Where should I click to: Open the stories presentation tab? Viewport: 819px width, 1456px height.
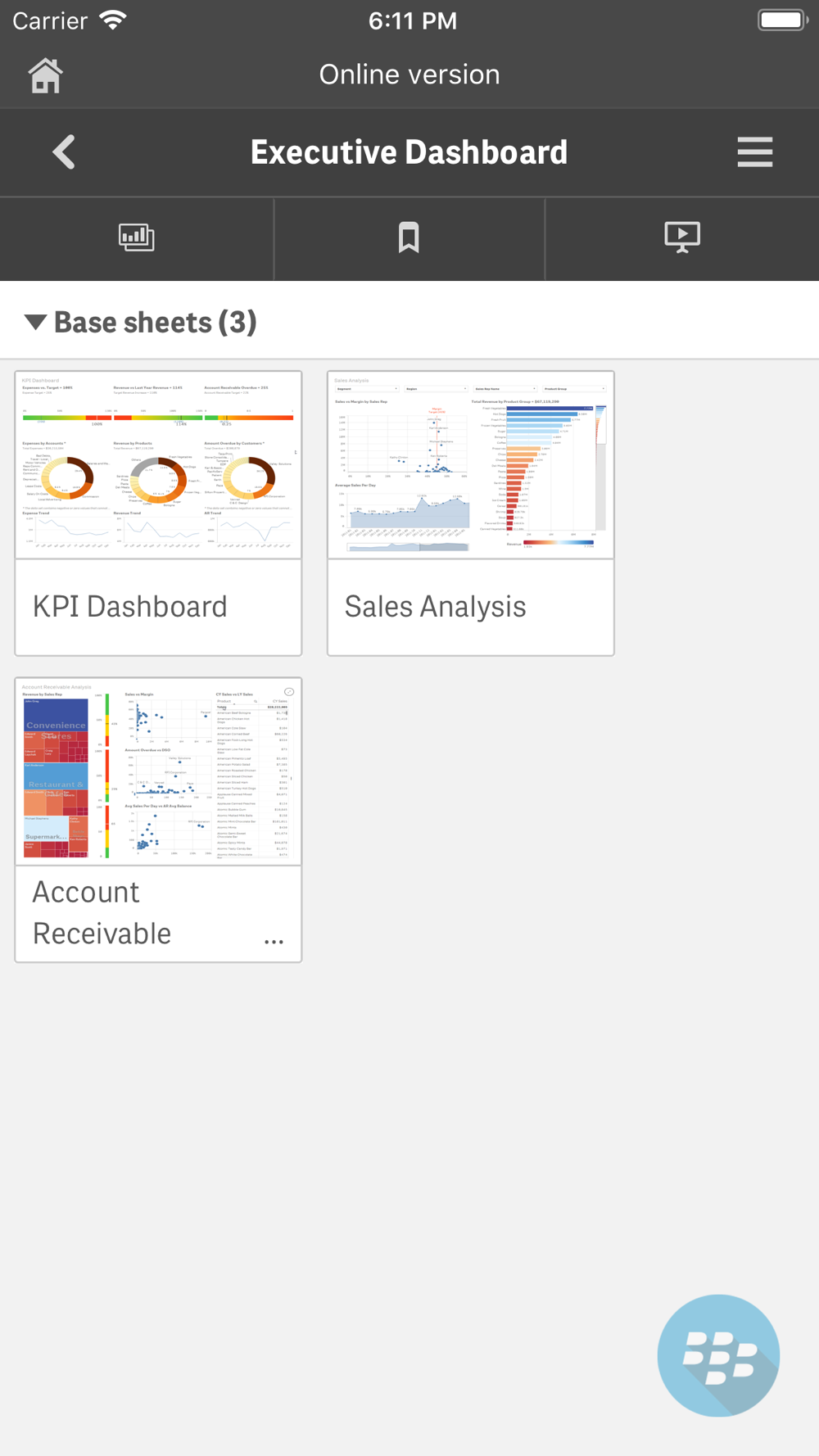point(682,237)
